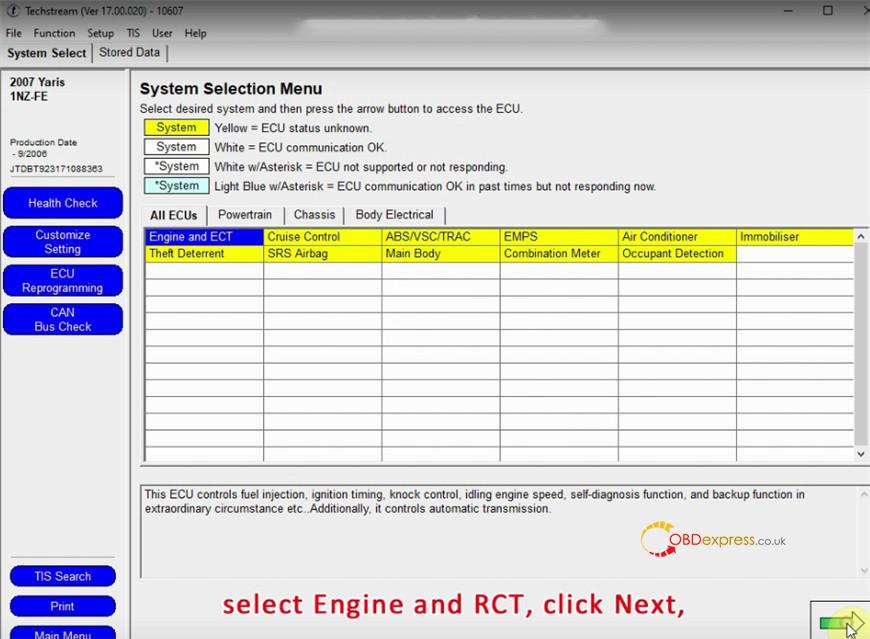Open the Setup menu
This screenshot has width=870, height=639.
(x=100, y=33)
